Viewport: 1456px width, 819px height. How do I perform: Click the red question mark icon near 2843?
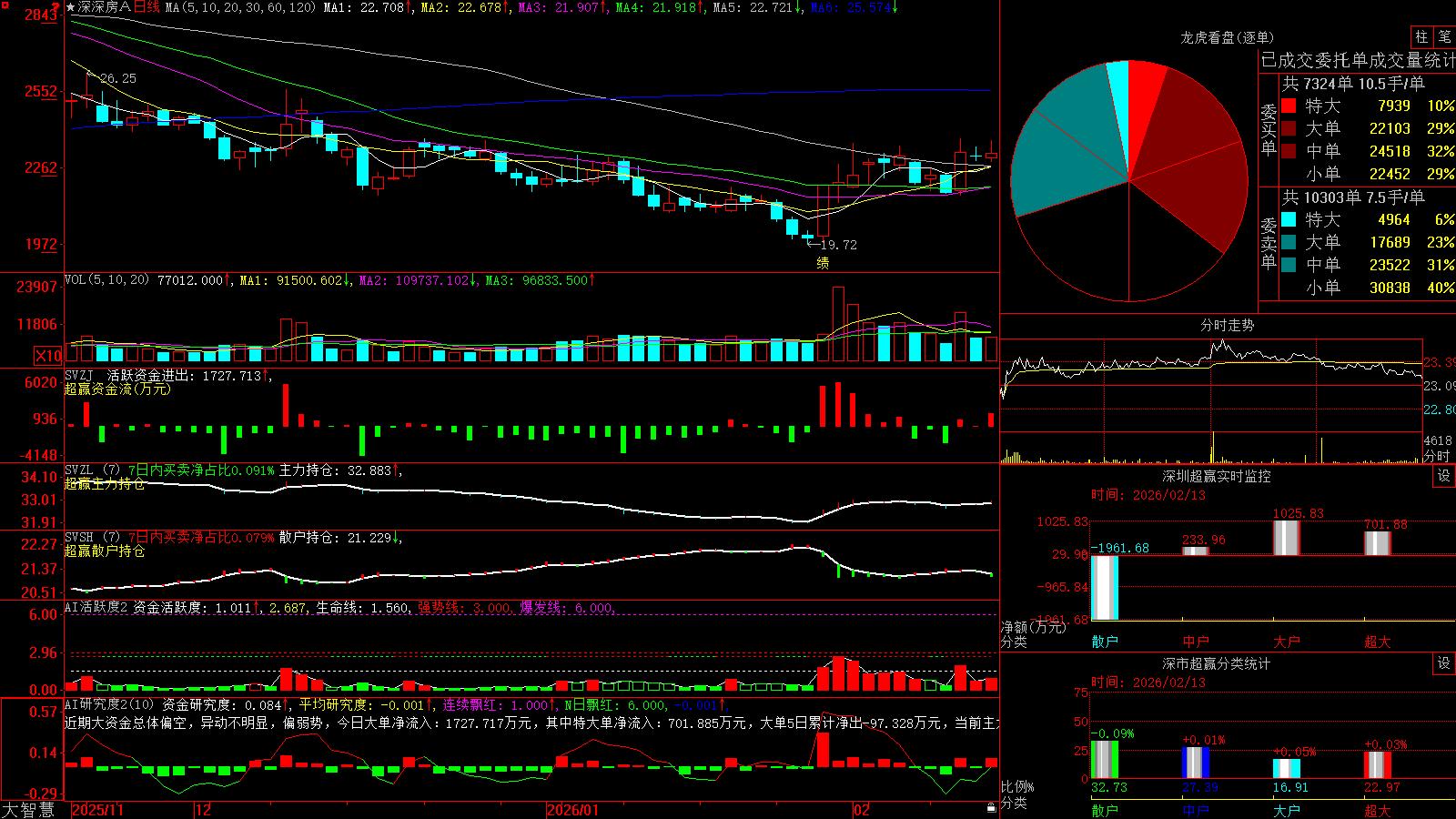56,7
